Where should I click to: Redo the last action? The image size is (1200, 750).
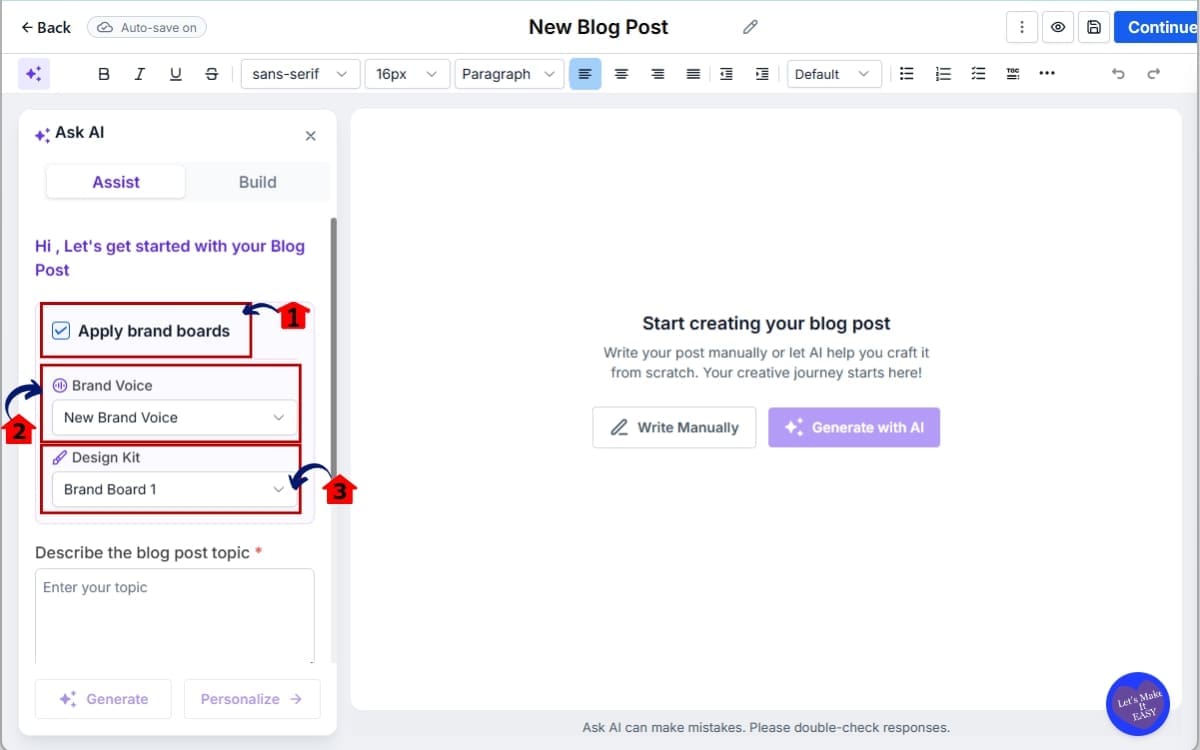[x=1153, y=74]
